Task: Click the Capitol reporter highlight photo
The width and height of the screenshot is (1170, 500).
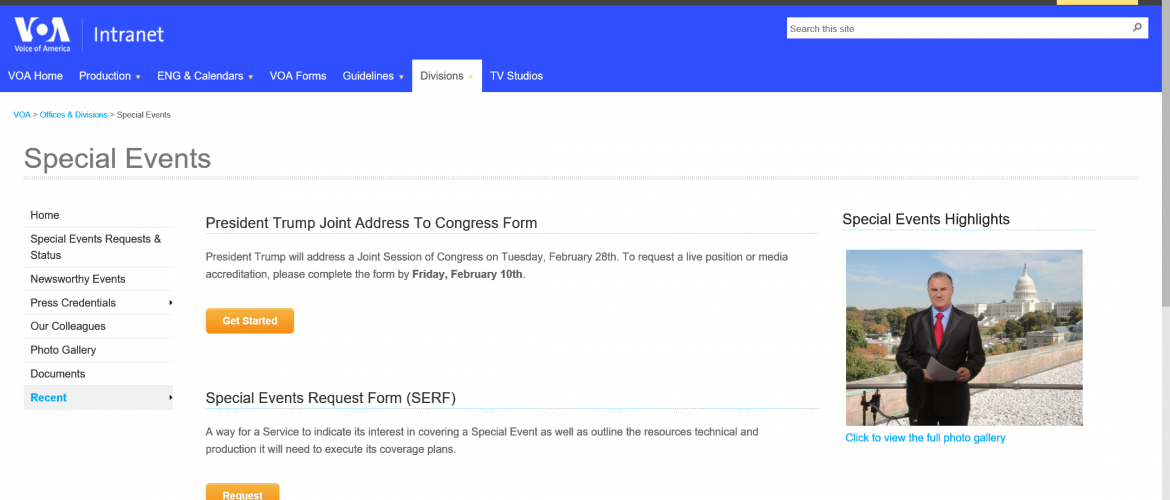Action: (x=964, y=337)
